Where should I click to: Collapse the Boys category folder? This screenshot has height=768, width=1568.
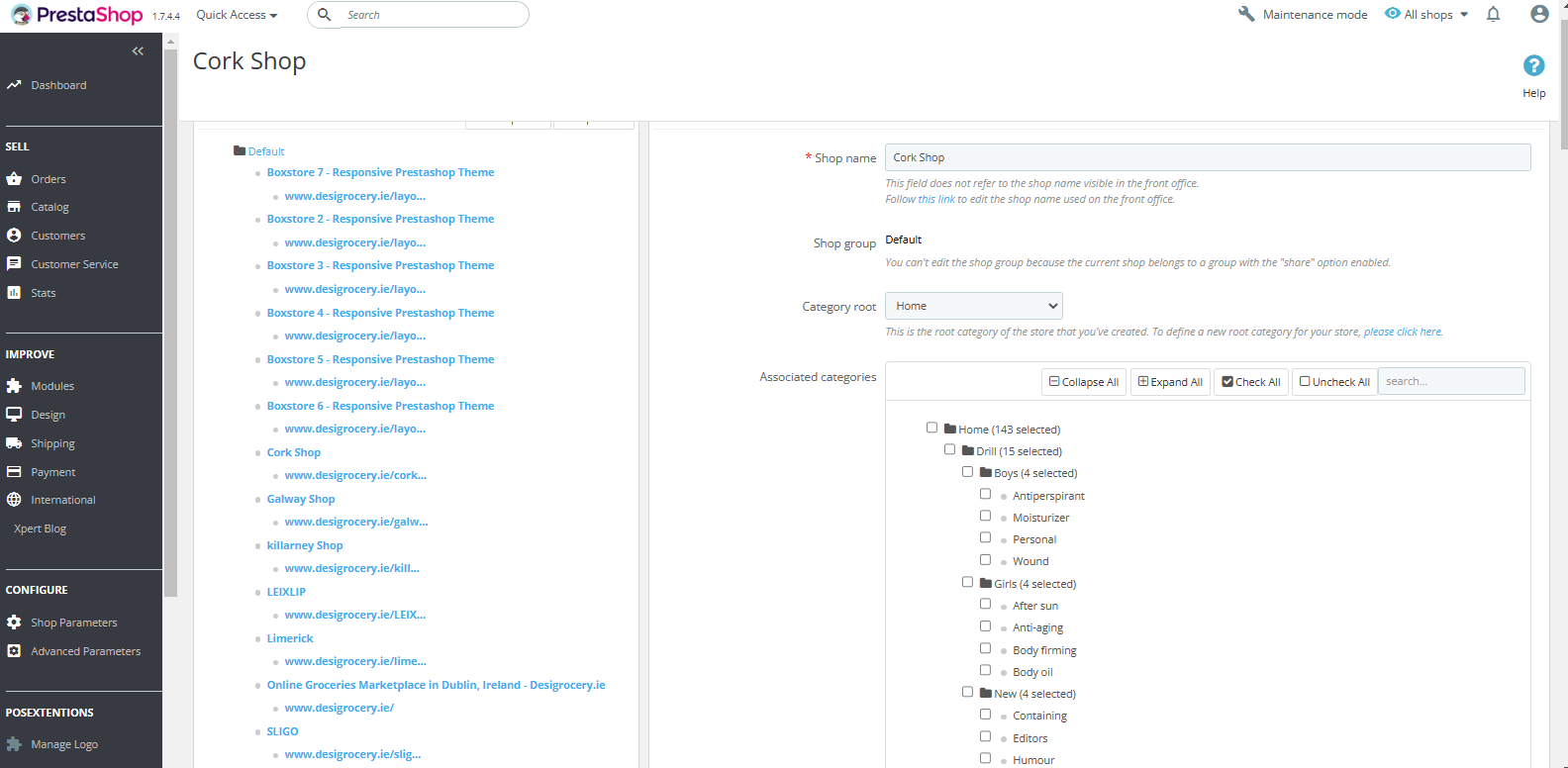click(x=986, y=473)
